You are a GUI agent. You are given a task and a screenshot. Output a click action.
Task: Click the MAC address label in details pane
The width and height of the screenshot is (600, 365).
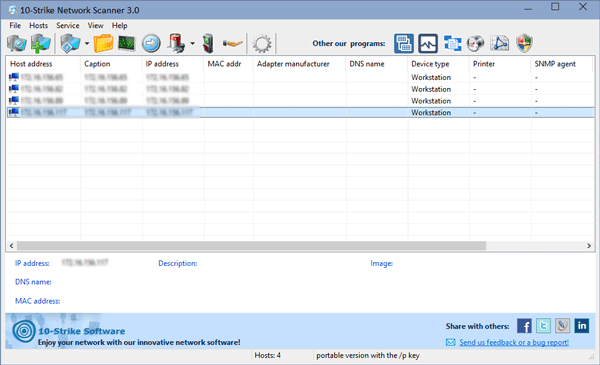[38, 301]
